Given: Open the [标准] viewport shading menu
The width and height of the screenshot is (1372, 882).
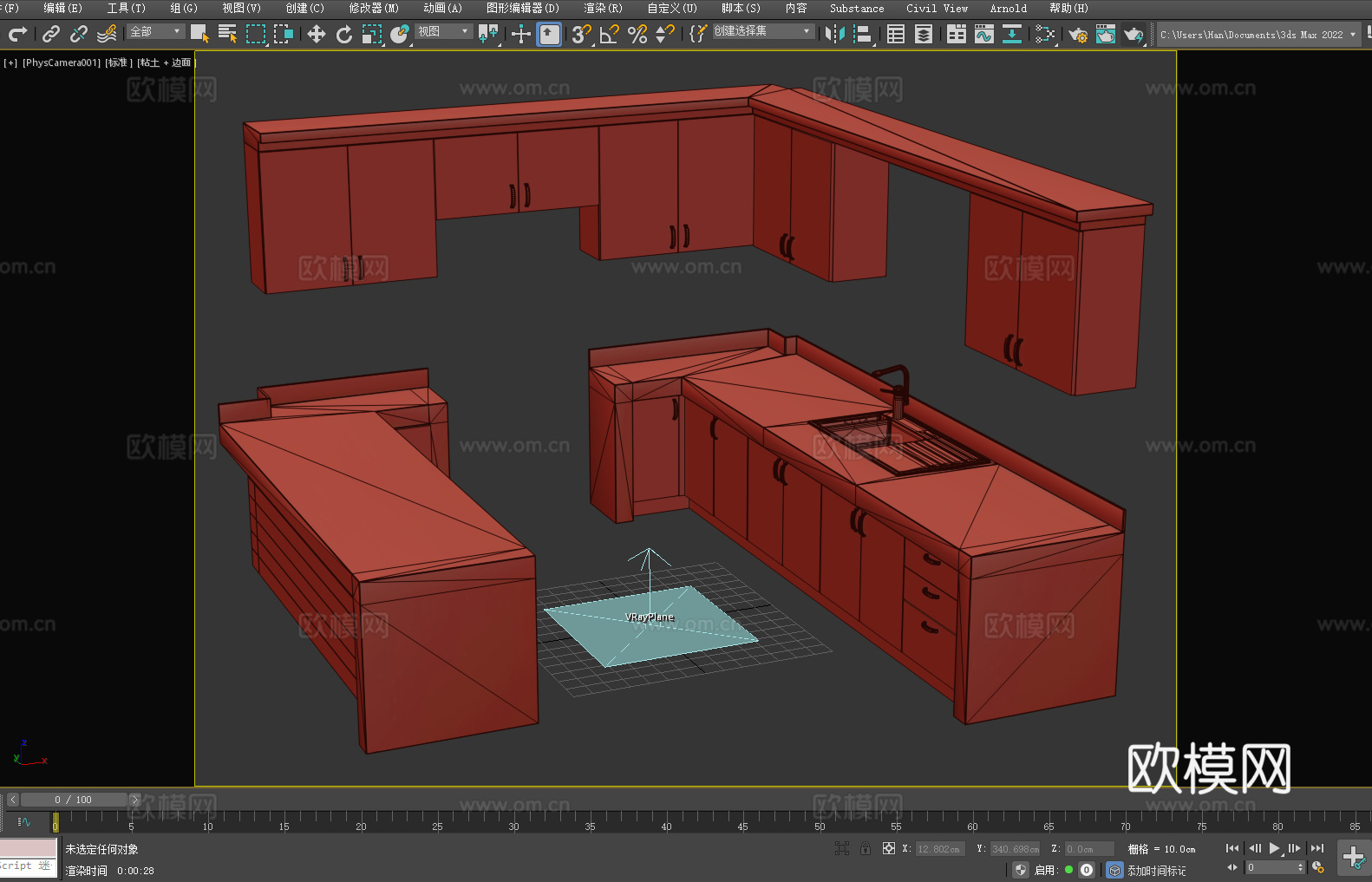Looking at the screenshot, I should [x=119, y=62].
